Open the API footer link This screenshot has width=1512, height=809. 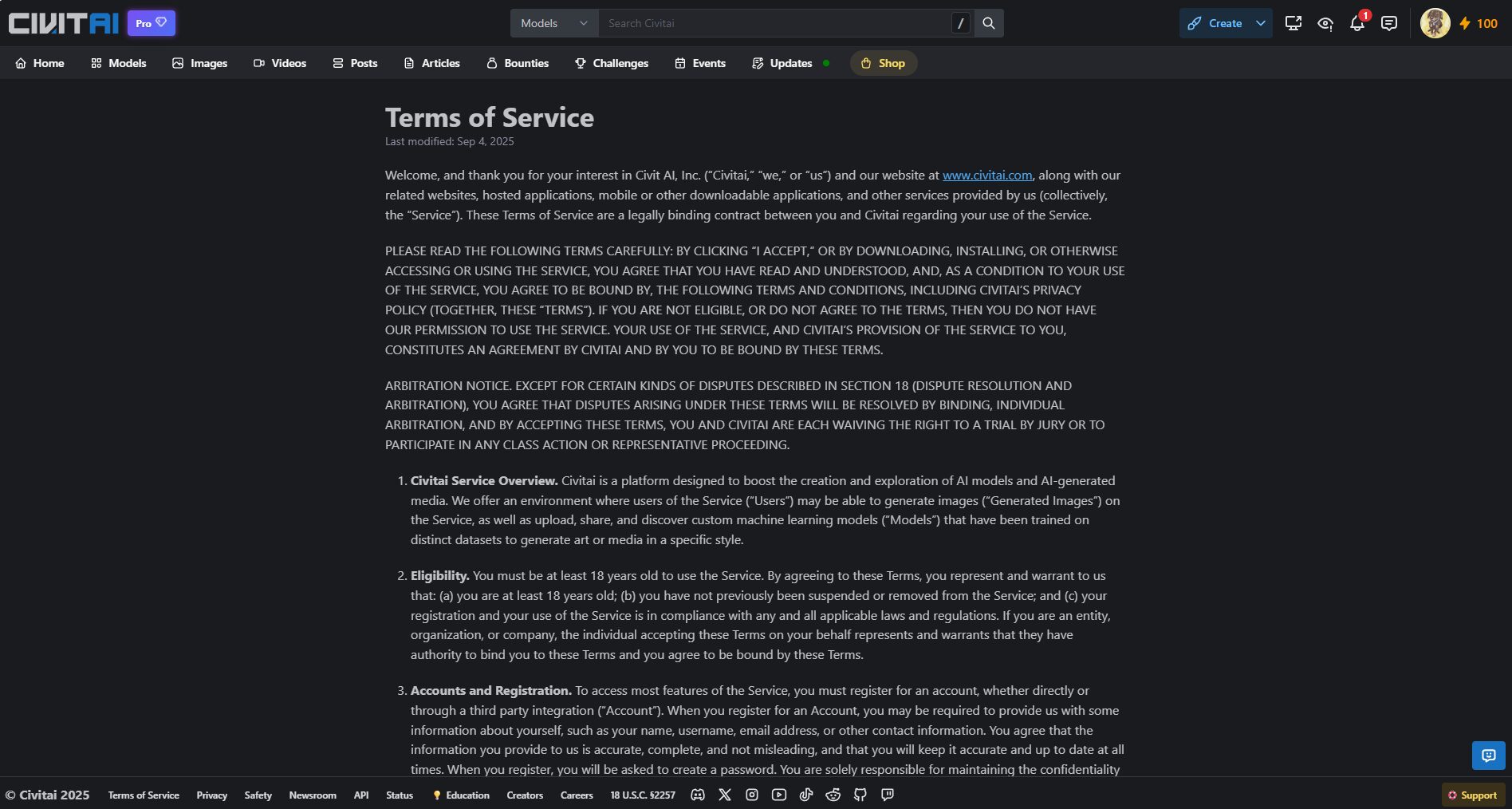coord(361,795)
